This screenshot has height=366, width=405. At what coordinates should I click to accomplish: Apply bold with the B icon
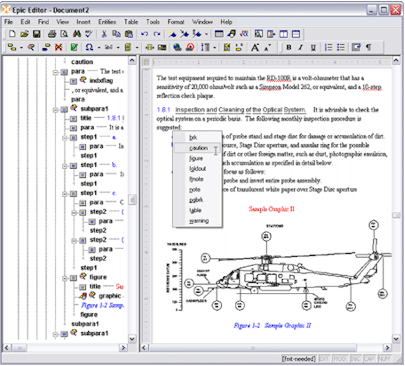pyautogui.click(x=289, y=47)
